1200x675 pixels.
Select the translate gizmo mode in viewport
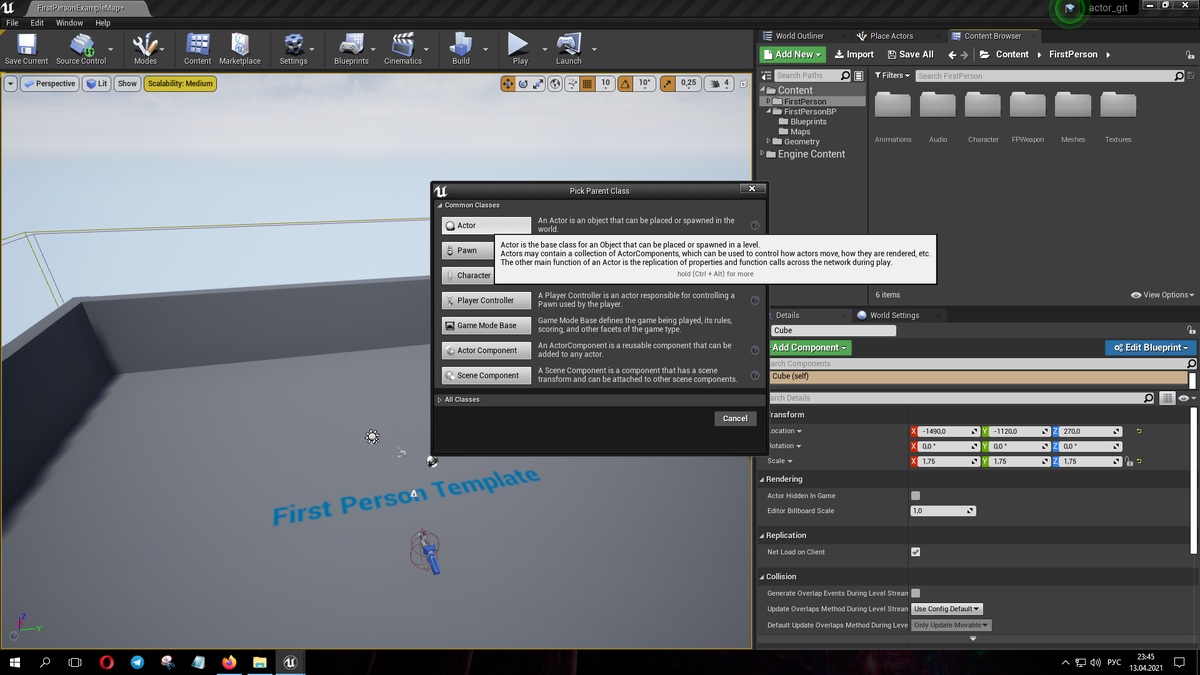509,84
